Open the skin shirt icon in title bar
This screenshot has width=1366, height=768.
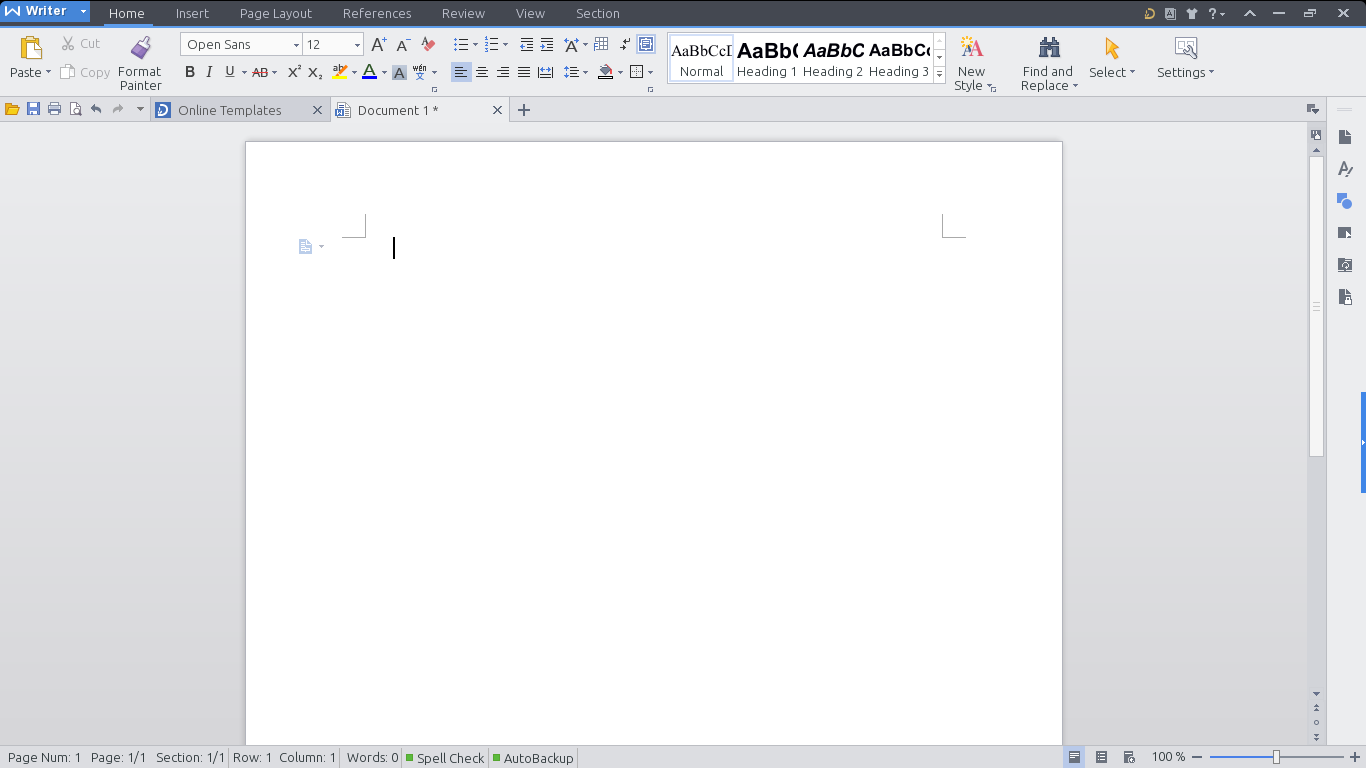1192,14
